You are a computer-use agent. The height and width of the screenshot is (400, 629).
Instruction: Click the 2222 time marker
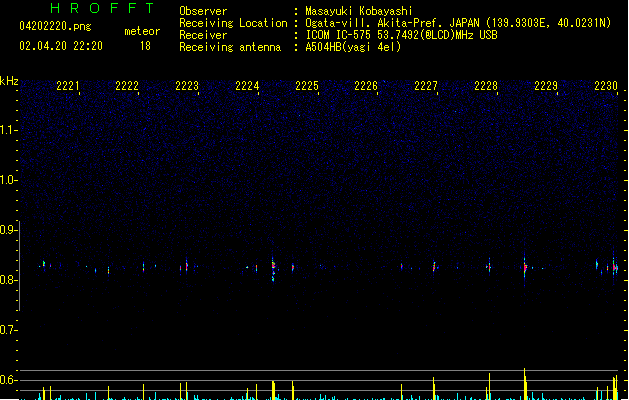[127, 86]
